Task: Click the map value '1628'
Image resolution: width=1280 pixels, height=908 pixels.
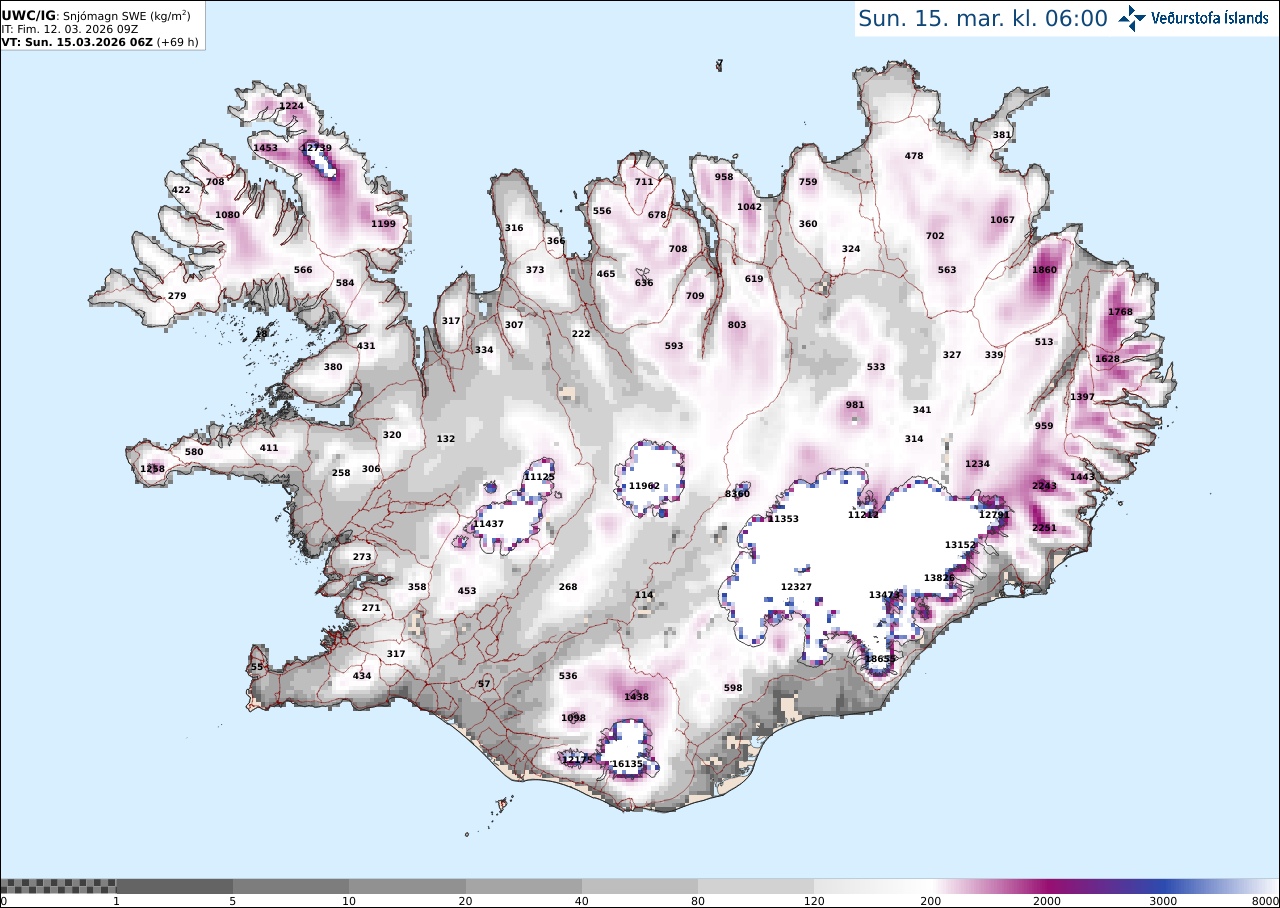Action: click(x=1107, y=359)
